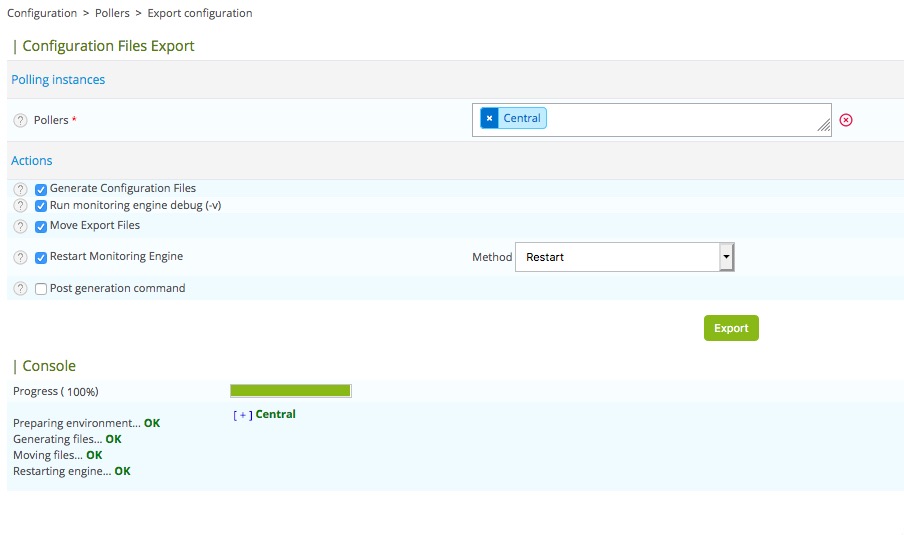Expand Central console output with plus sign

click(242, 415)
